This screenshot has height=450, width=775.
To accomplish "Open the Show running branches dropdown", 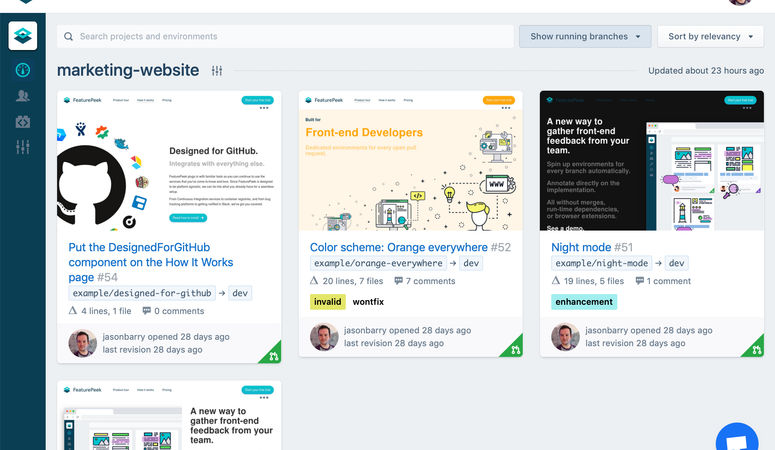I will coord(585,37).
